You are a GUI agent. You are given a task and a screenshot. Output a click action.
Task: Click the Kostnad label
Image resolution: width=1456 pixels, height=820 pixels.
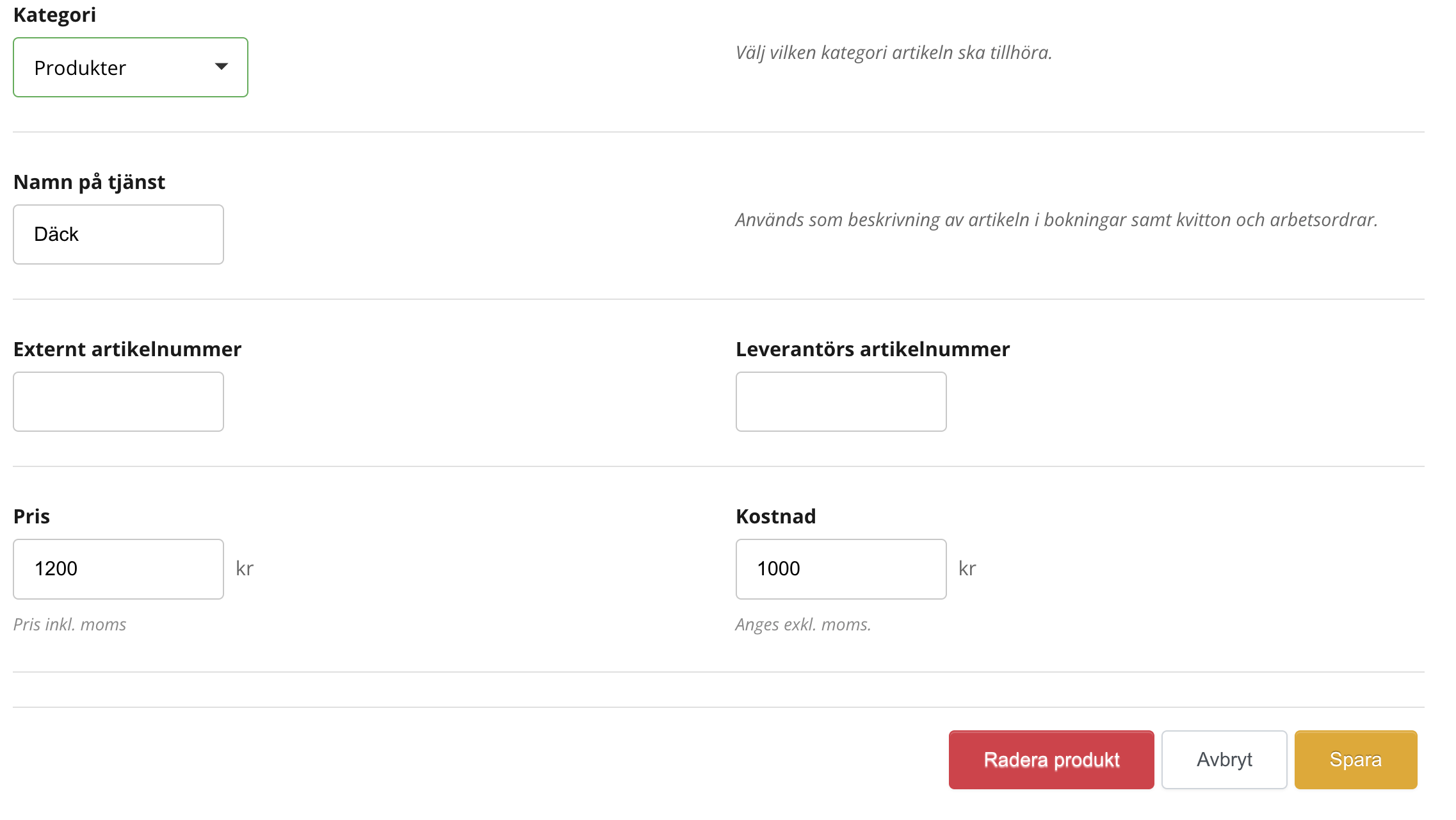pyautogui.click(x=776, y=516)
